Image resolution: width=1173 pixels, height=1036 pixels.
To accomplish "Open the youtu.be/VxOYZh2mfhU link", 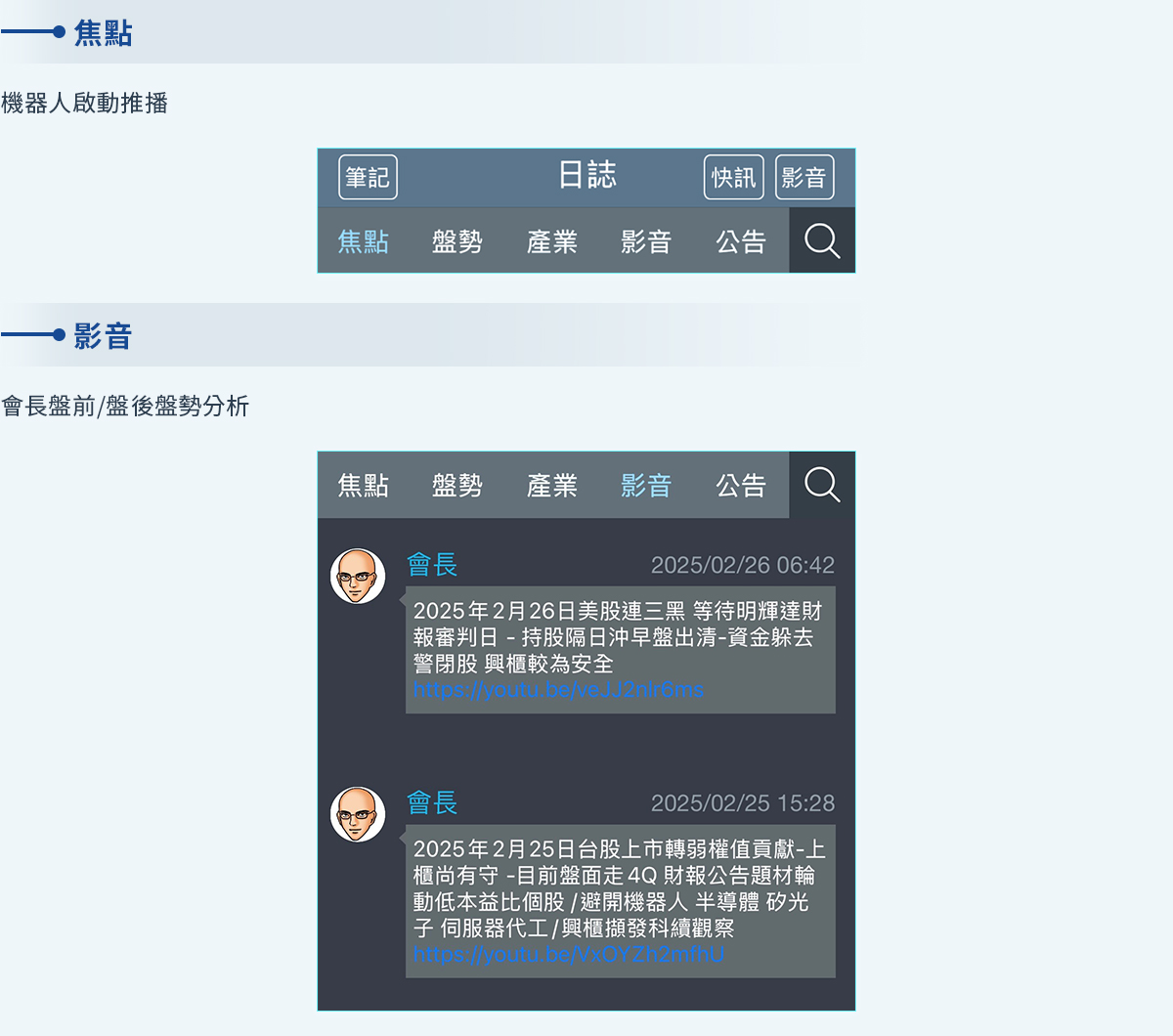I will pyautogui.click(x=568, y=954).
